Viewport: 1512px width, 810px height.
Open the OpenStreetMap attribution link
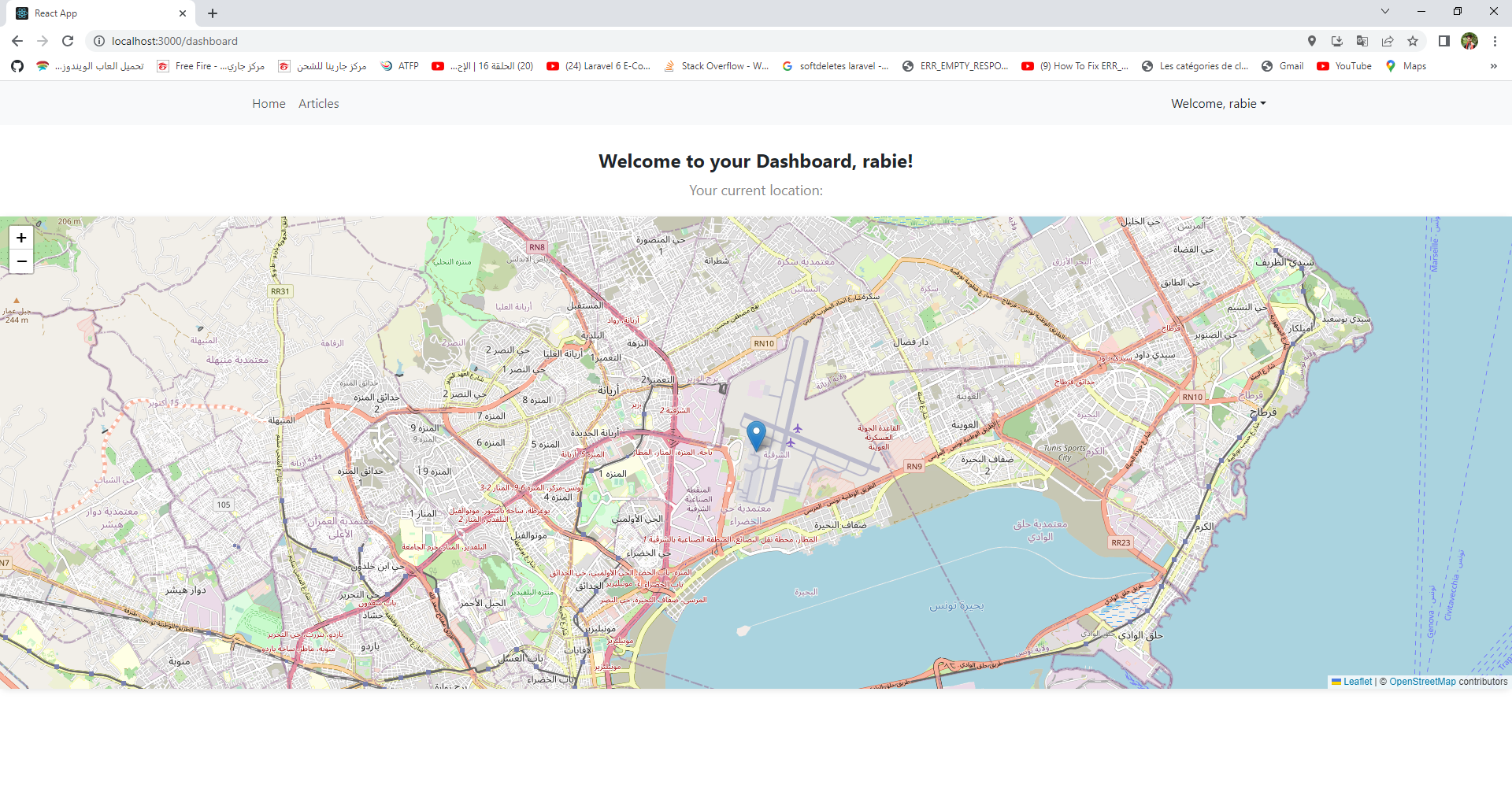point(1421,682)
